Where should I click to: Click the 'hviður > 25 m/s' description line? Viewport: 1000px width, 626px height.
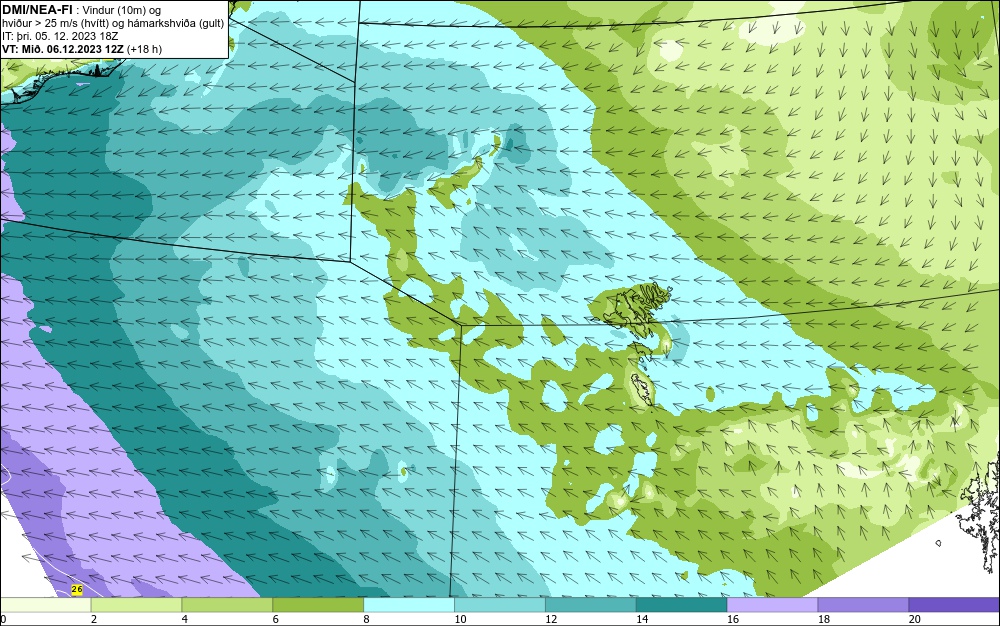pyautogui.click(x=113, y=24)
